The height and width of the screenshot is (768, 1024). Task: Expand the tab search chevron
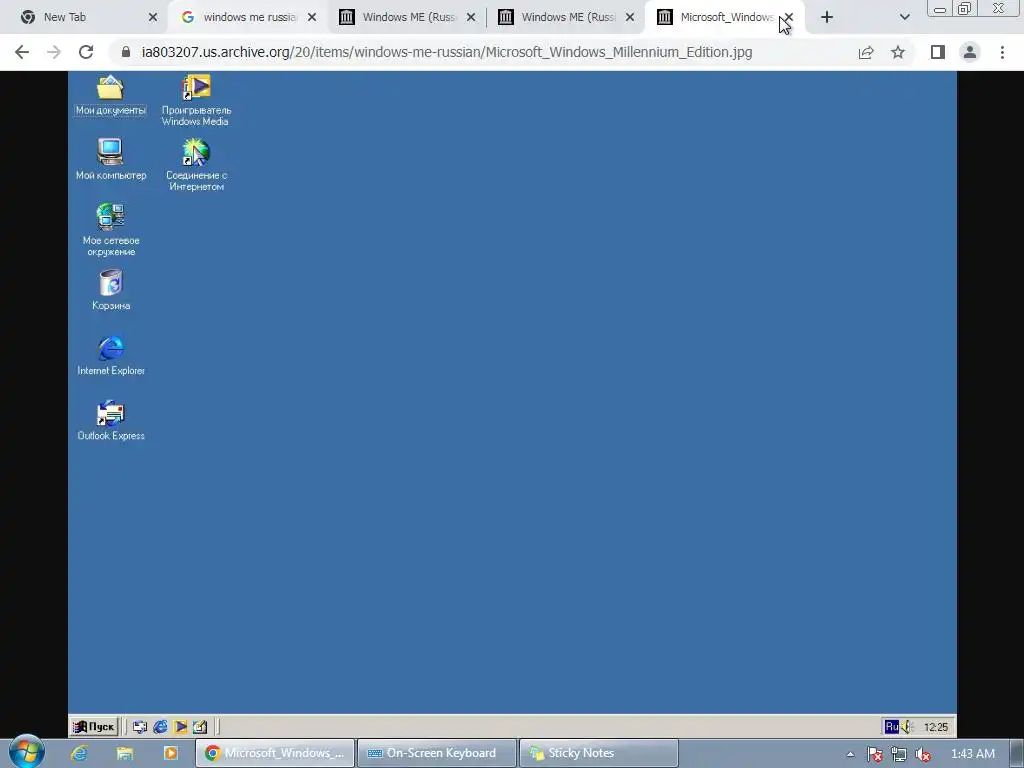tap(904, 18)
